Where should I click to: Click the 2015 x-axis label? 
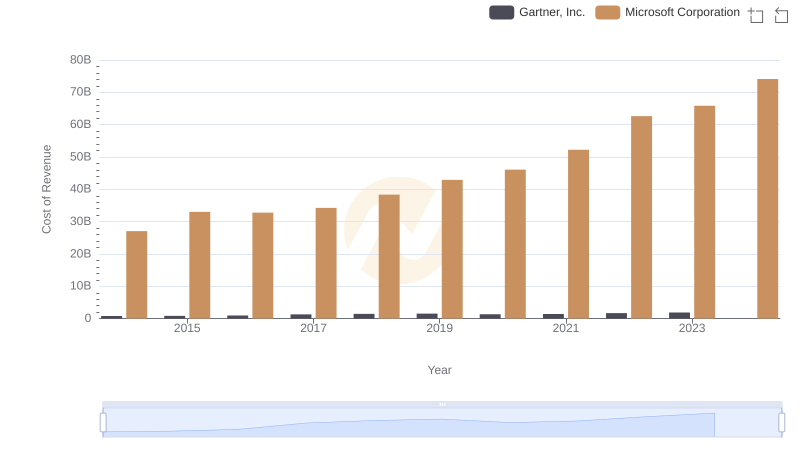pos(187,328)
